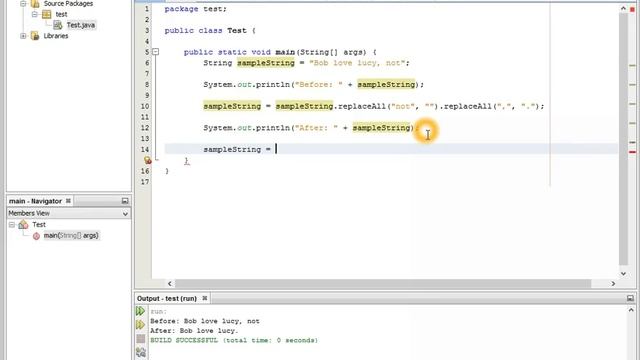Open the Members View dropdown

(x=69, y=213)
